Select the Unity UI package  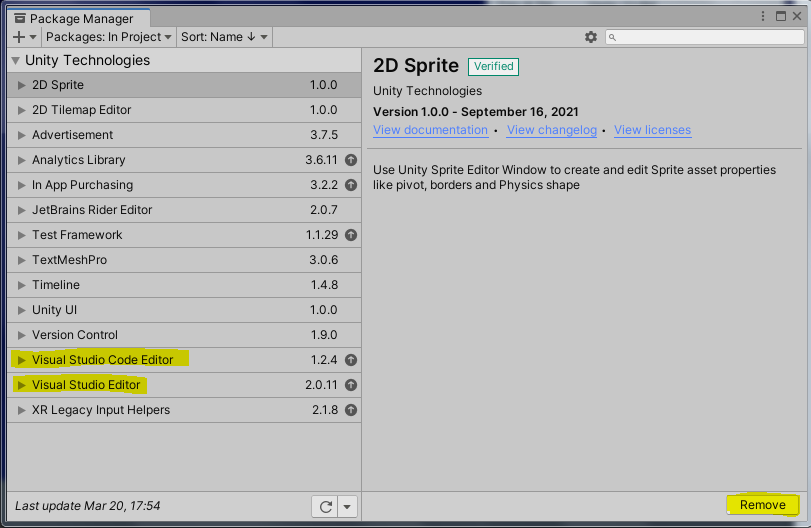[x=184, y=310]
